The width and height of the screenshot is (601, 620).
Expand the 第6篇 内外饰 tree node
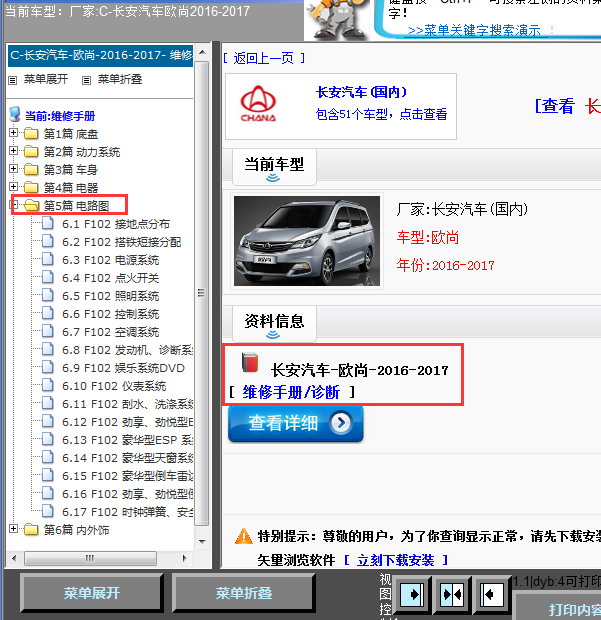pos(13,529)
